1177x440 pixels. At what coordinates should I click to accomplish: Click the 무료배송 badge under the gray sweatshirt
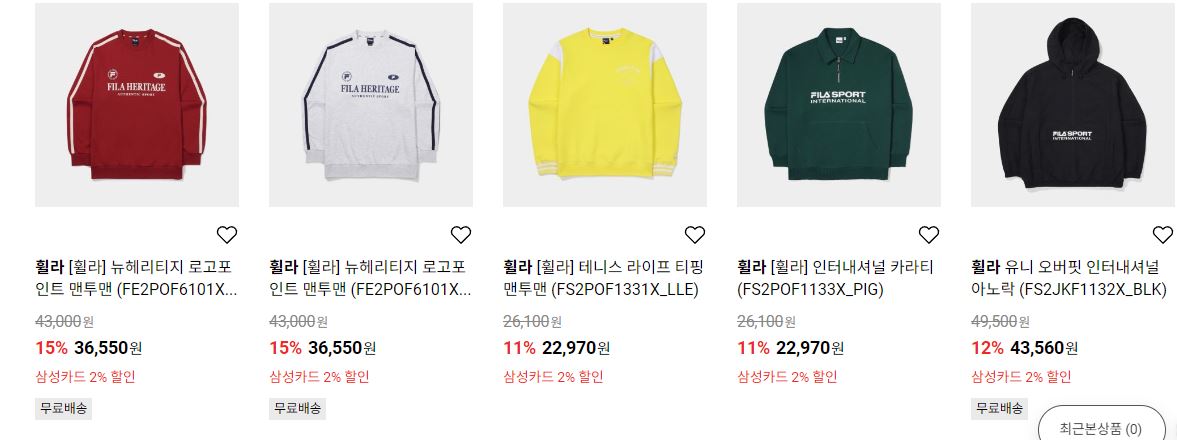click(x=297, y=408)
